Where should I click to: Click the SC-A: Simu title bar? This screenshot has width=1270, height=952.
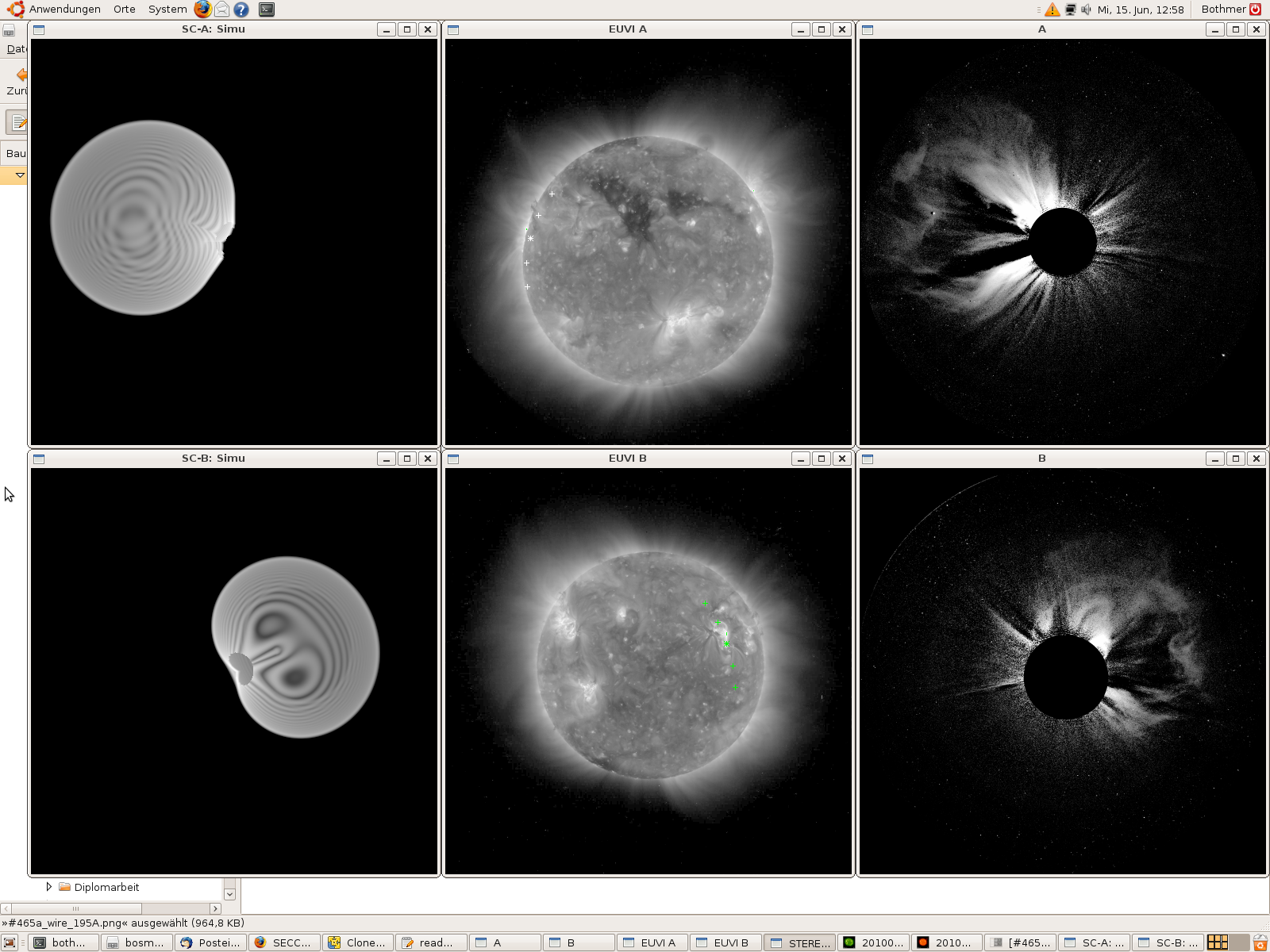213,29
